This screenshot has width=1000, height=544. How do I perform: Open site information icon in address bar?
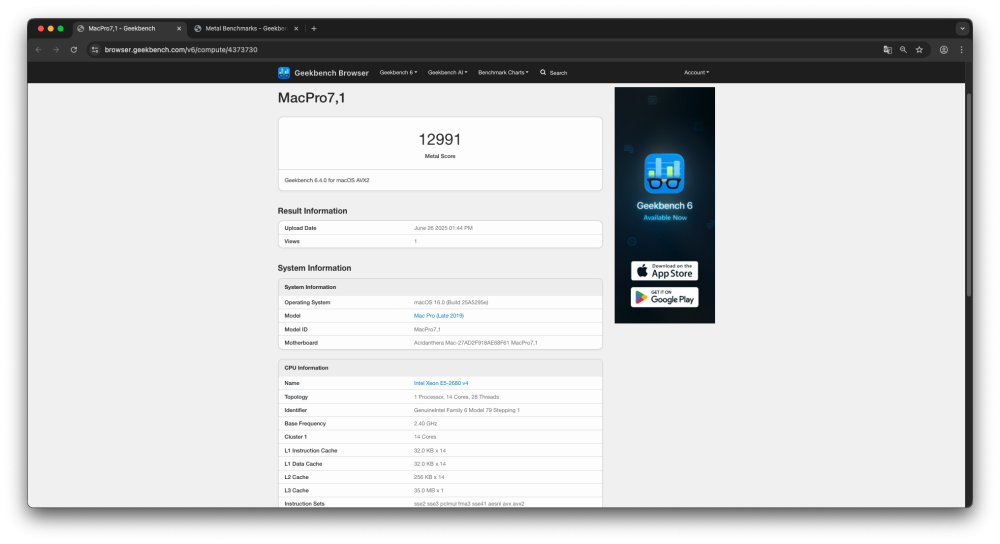(x=95, y=50)
